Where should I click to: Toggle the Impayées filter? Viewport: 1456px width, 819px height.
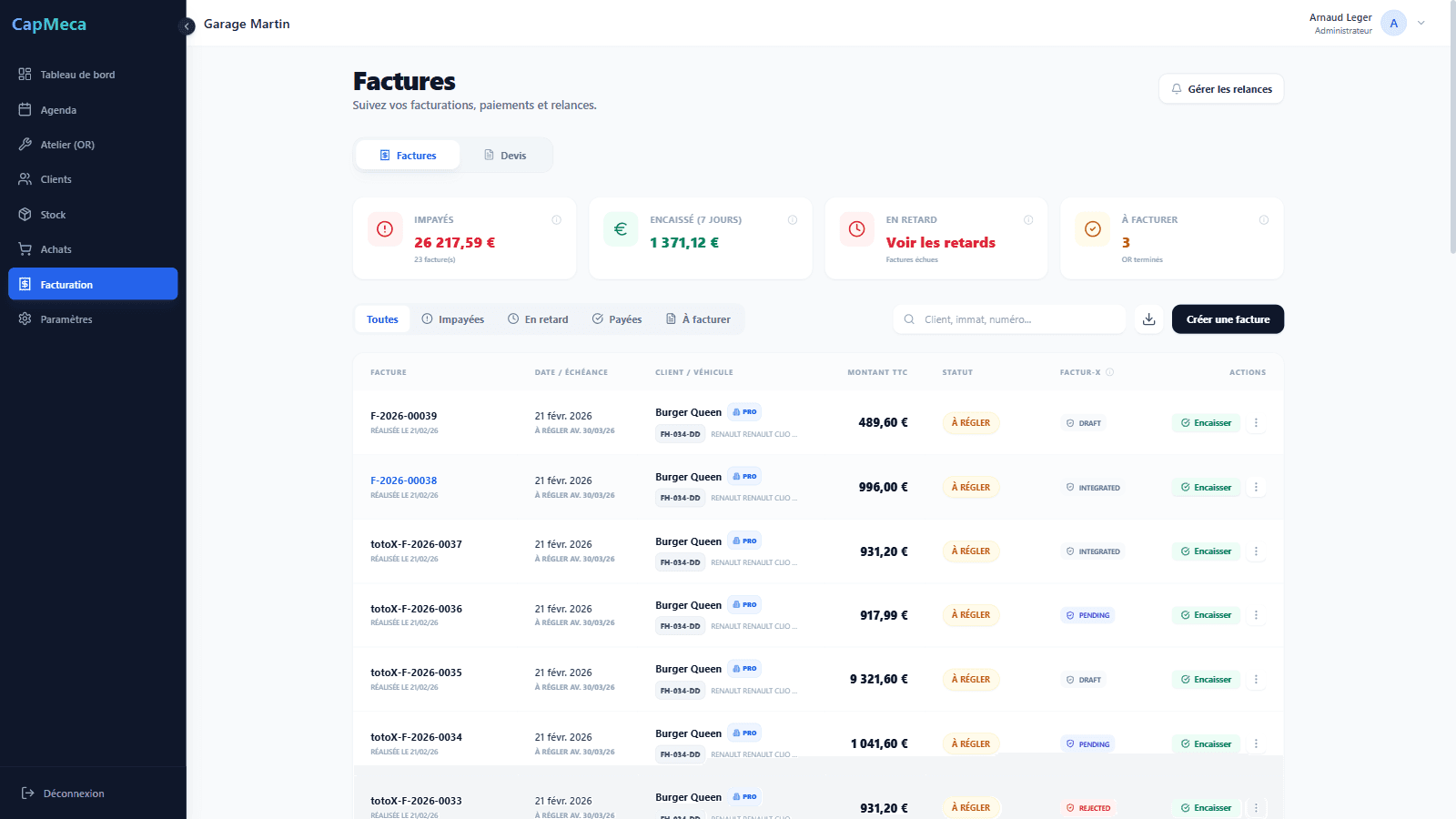[452, 318]
